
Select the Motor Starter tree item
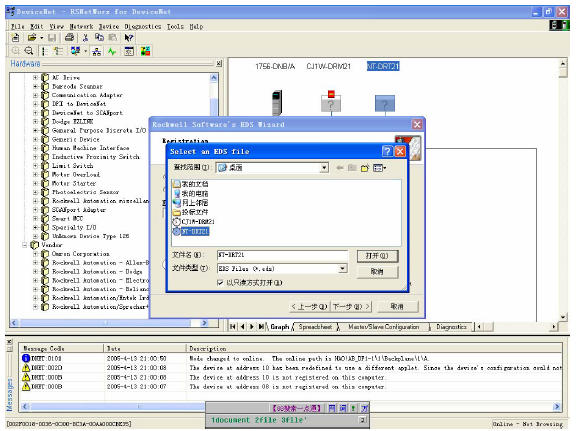pos(74,184)
